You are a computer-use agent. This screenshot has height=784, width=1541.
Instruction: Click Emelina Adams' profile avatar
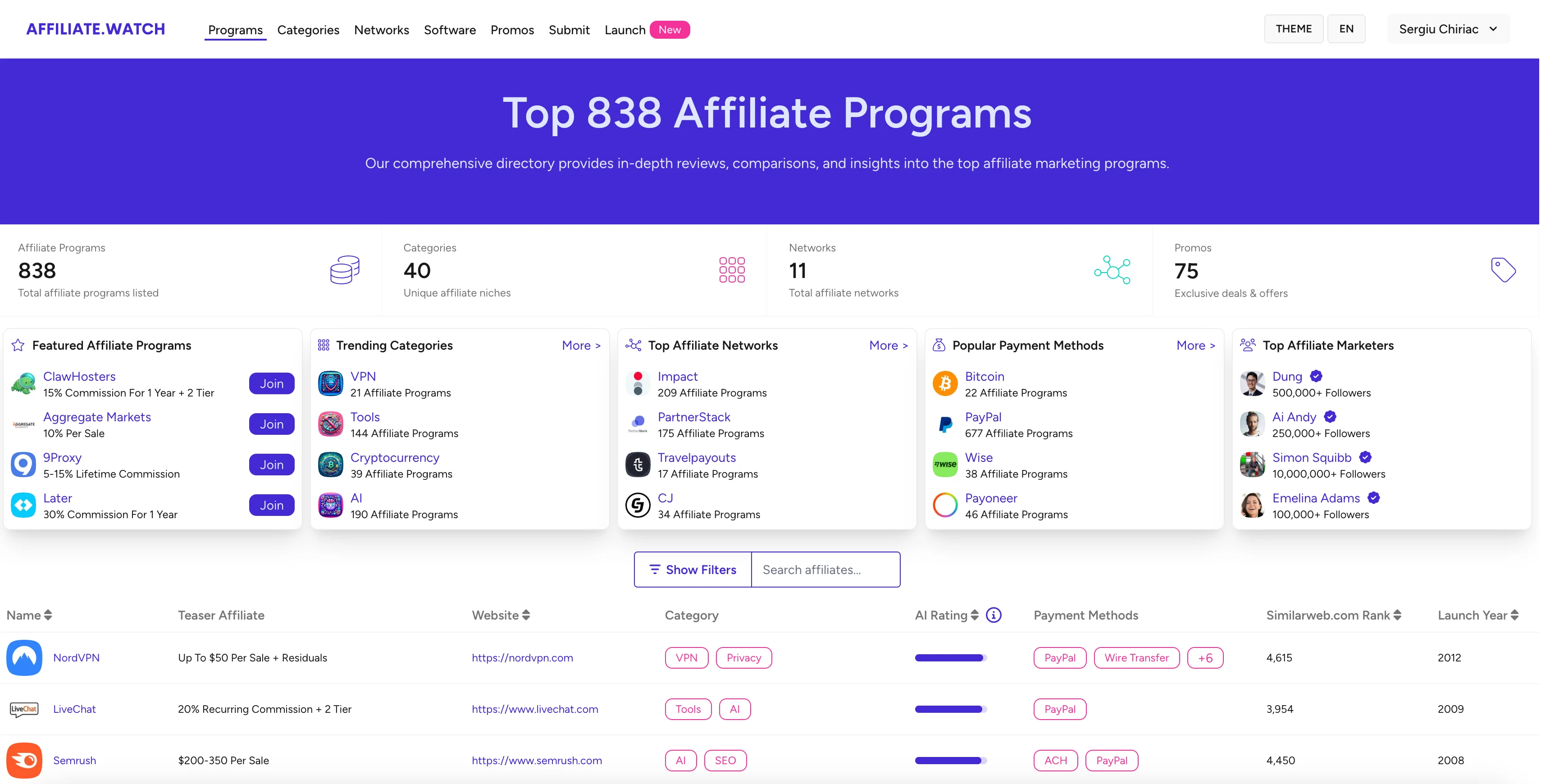point(1252,506)
